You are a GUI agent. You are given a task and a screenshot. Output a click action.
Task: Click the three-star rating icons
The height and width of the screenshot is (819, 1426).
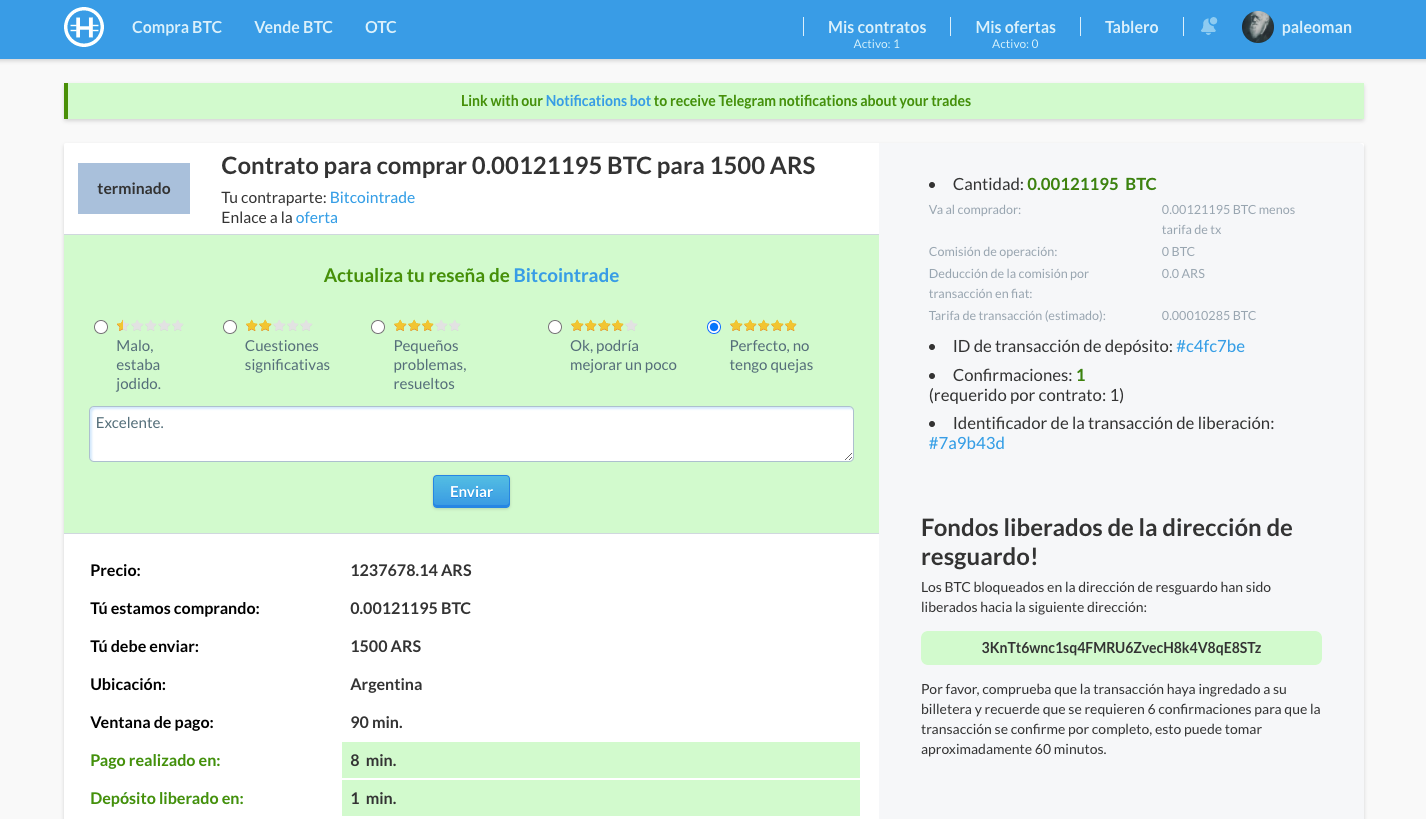[427, 326]
